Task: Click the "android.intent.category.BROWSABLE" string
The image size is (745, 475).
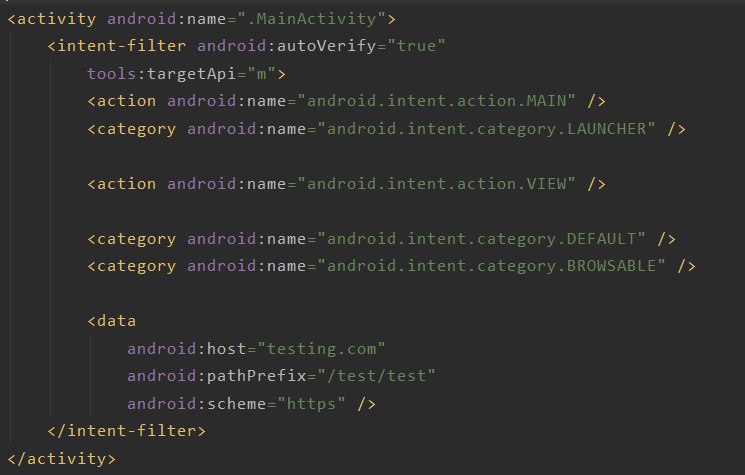Action: tap(491, 266)
